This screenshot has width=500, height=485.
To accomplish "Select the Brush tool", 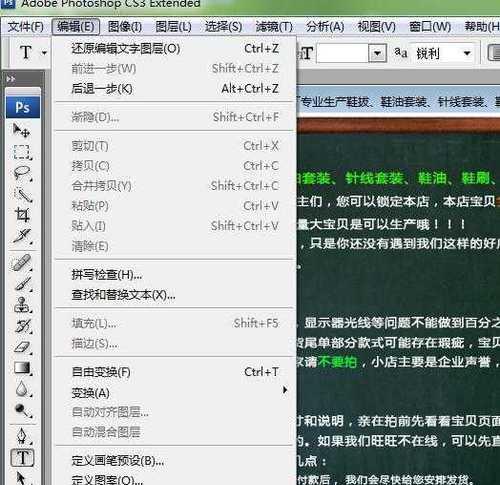I will (x=22, y=284).
